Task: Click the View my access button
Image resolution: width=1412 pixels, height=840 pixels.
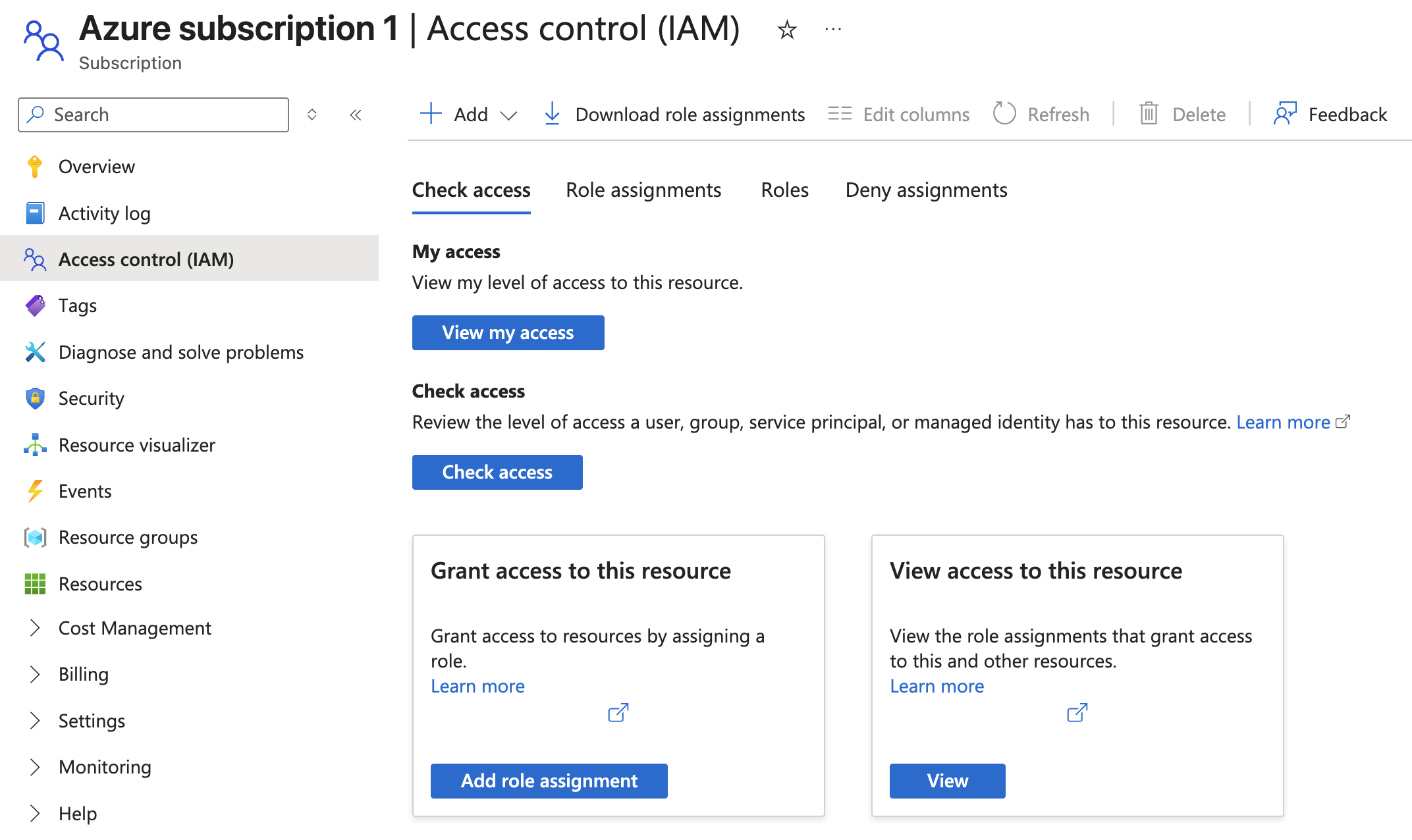Action: tap(508, 332)
